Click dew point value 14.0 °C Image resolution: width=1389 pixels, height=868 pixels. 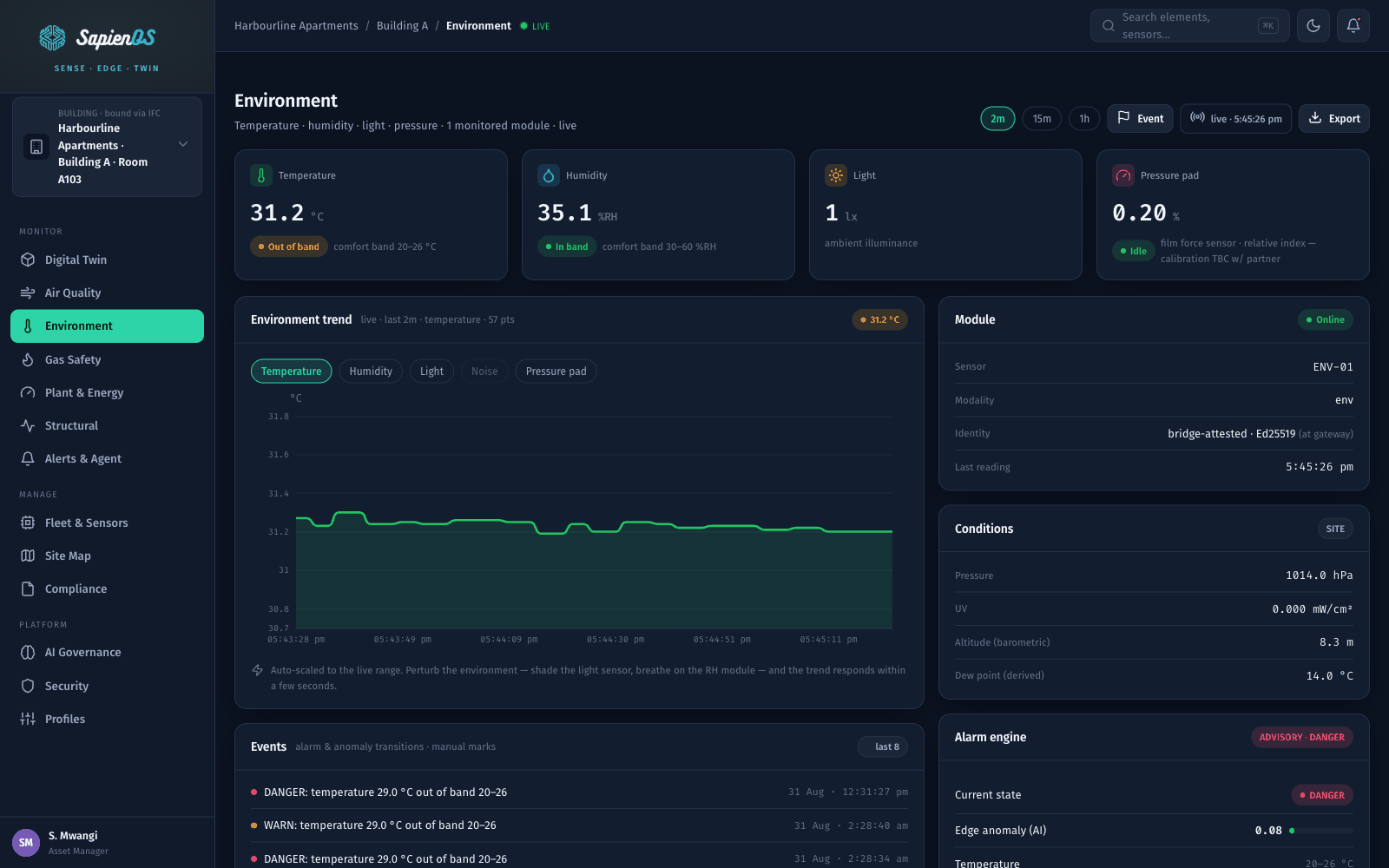(1329, 676)
